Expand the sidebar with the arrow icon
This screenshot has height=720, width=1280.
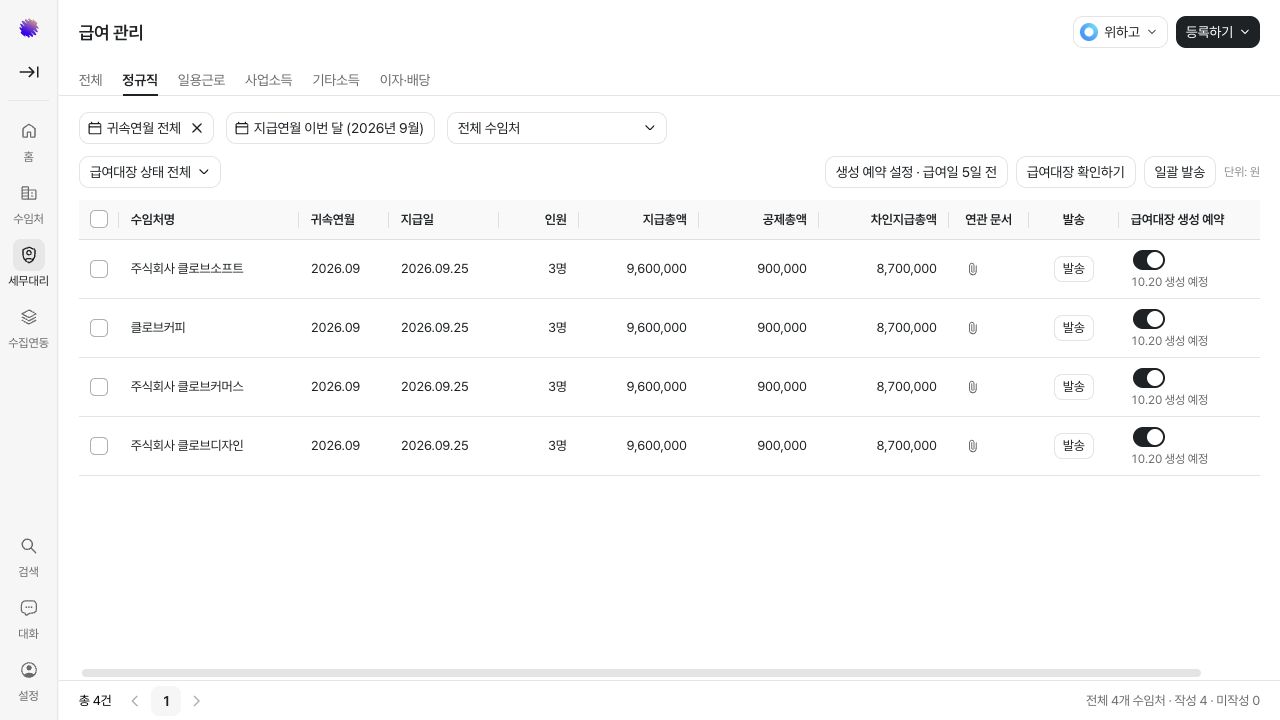pos(29,72)
